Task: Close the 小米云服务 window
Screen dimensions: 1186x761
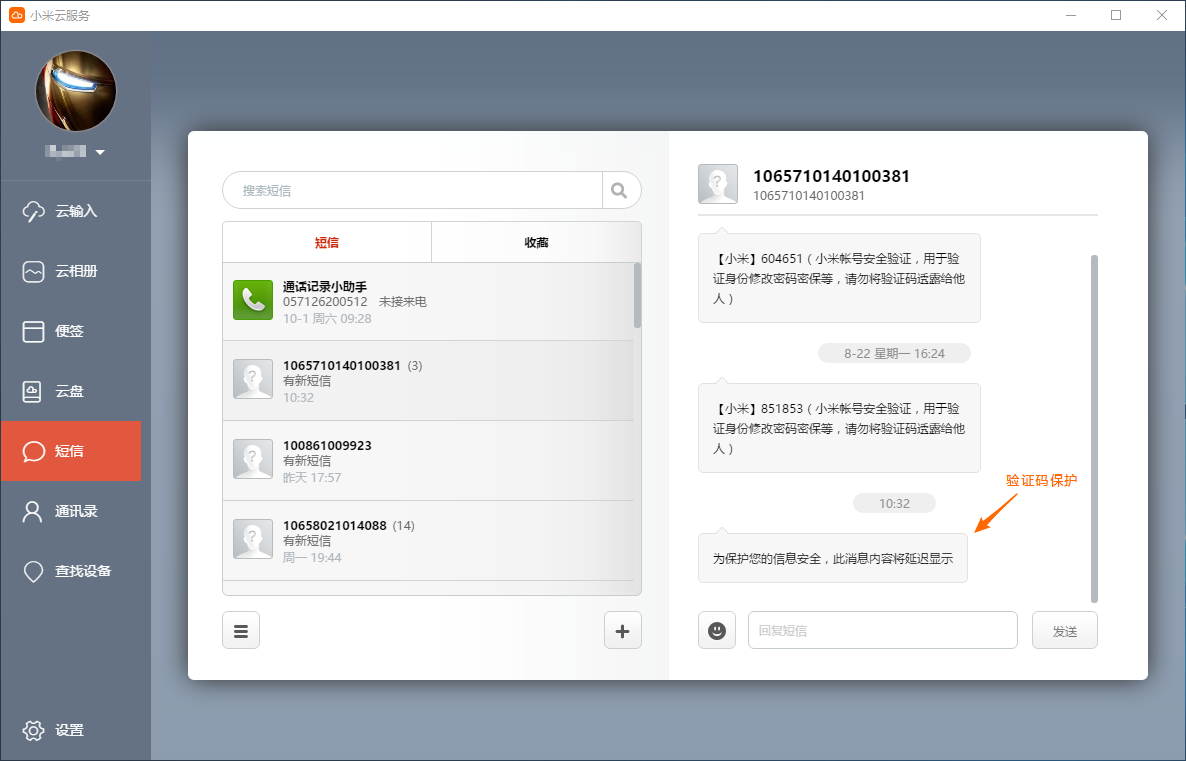Action: point(1162,15)
